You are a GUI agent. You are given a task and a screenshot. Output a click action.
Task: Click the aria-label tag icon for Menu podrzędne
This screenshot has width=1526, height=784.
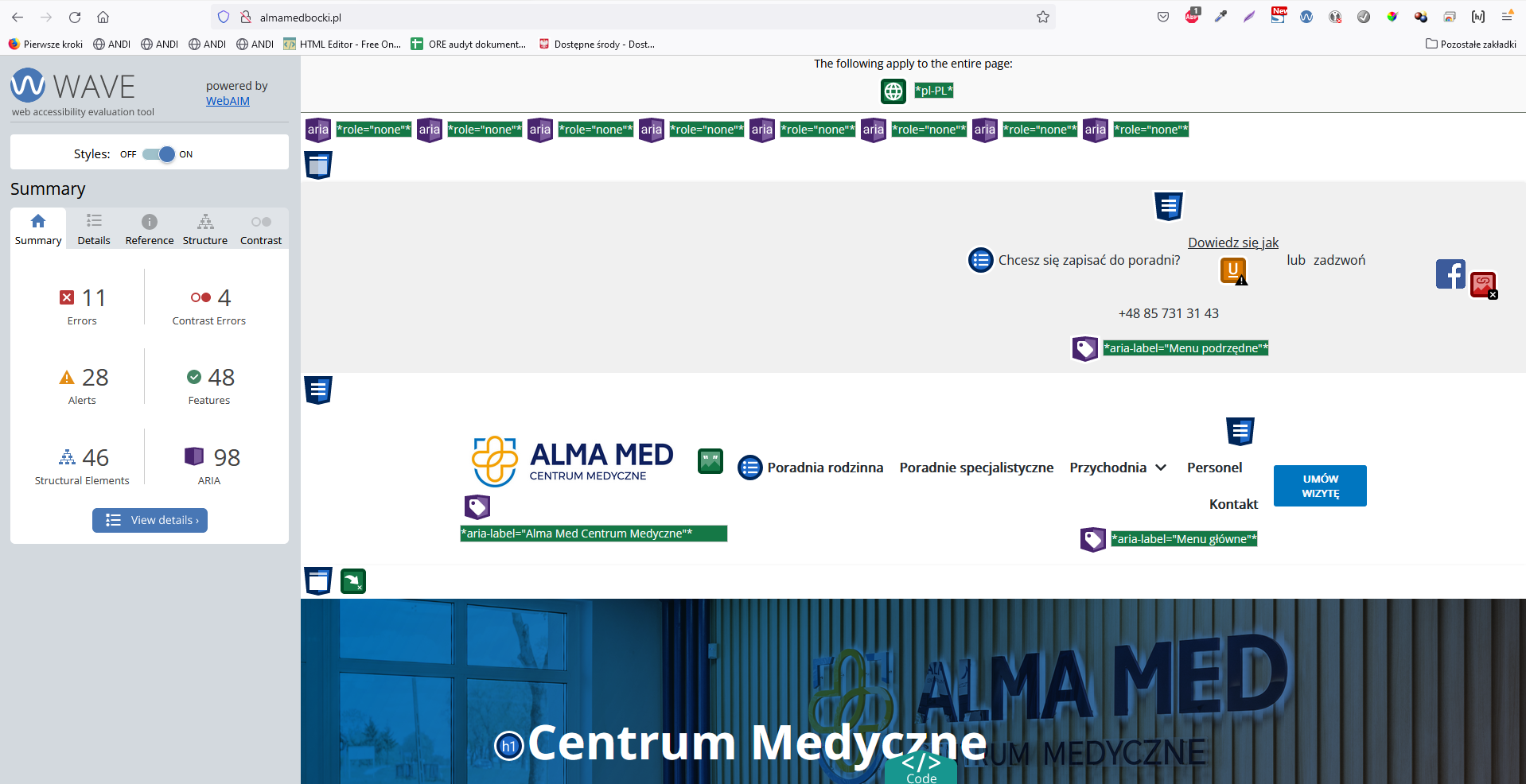(1085, 348)
